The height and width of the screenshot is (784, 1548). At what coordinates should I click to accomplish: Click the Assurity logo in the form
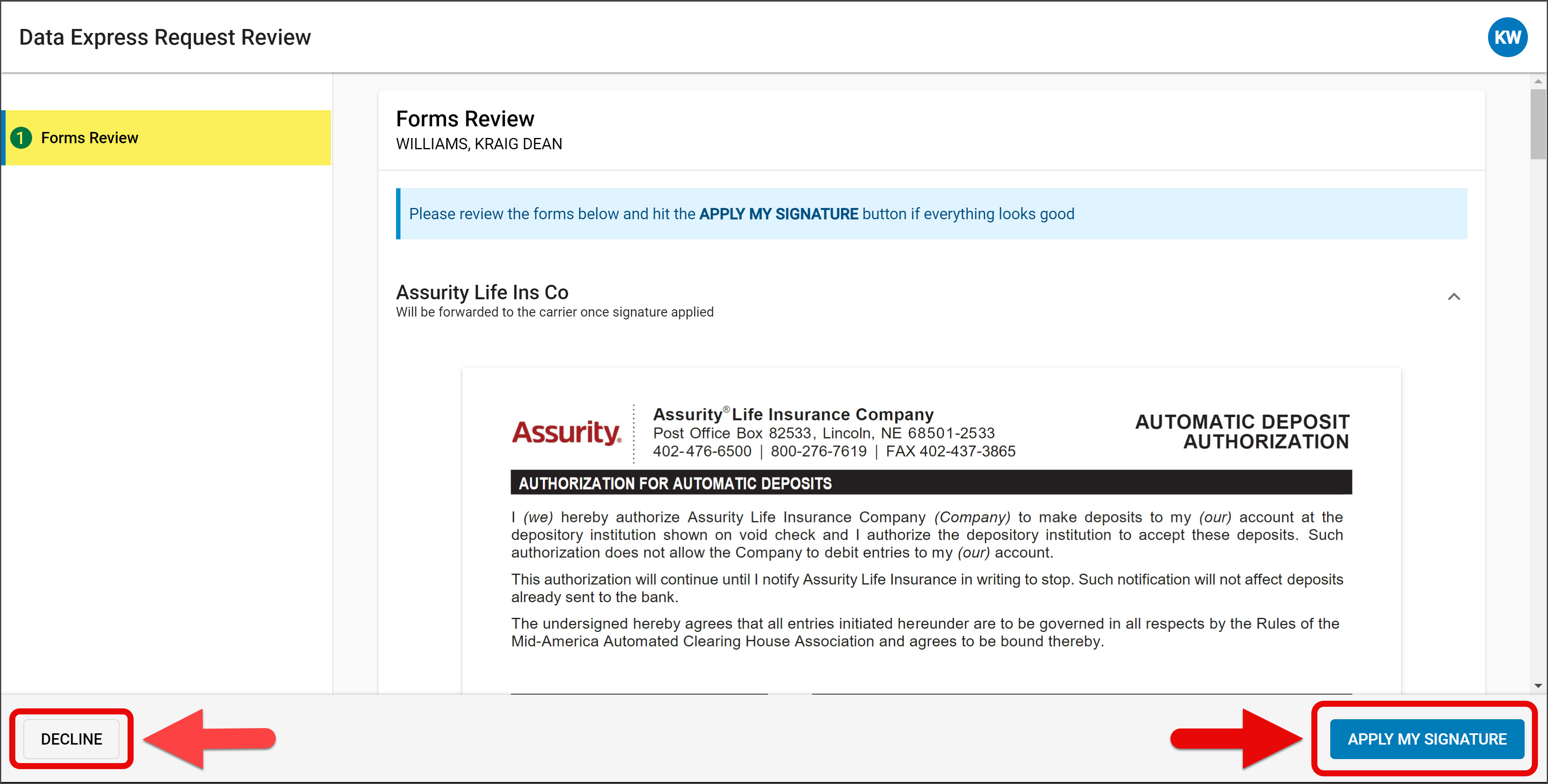(x=566, y=432)
